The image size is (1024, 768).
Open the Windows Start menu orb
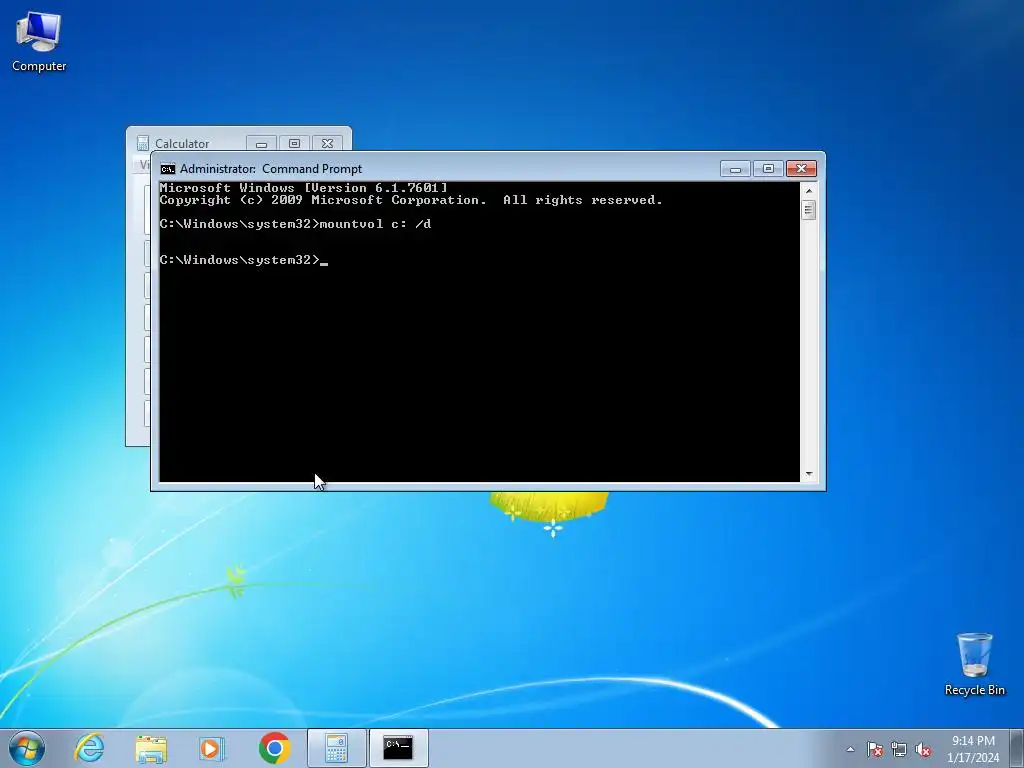click(27, 748)
